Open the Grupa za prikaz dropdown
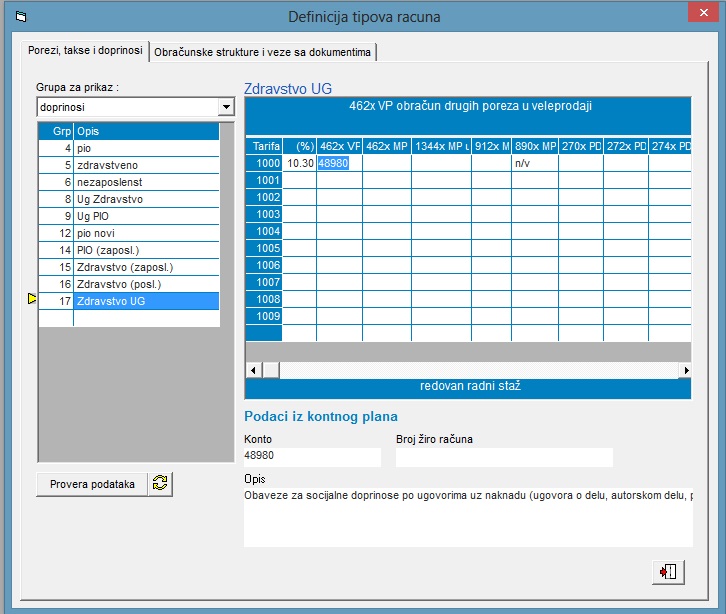Image resolution: width=726 pixels, height=614 pixels. click(x=225, y=106)
